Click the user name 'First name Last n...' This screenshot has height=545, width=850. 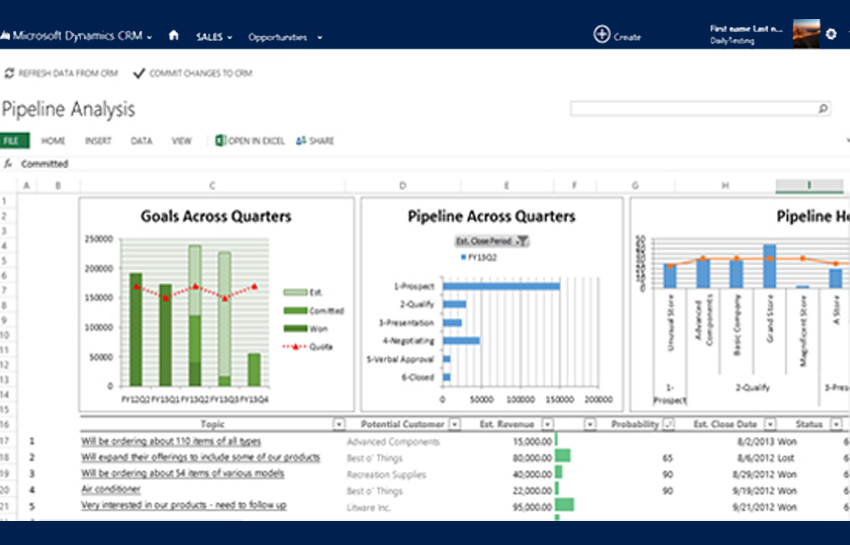coord(746,29)
